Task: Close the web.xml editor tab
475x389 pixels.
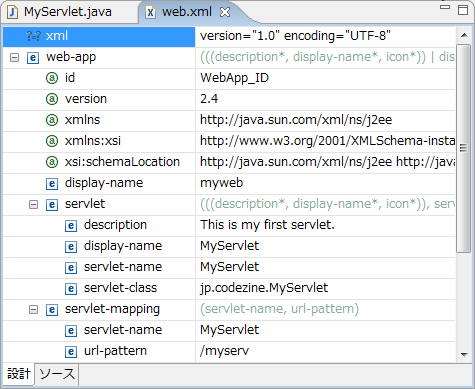Action: click(x=225, y=12)
